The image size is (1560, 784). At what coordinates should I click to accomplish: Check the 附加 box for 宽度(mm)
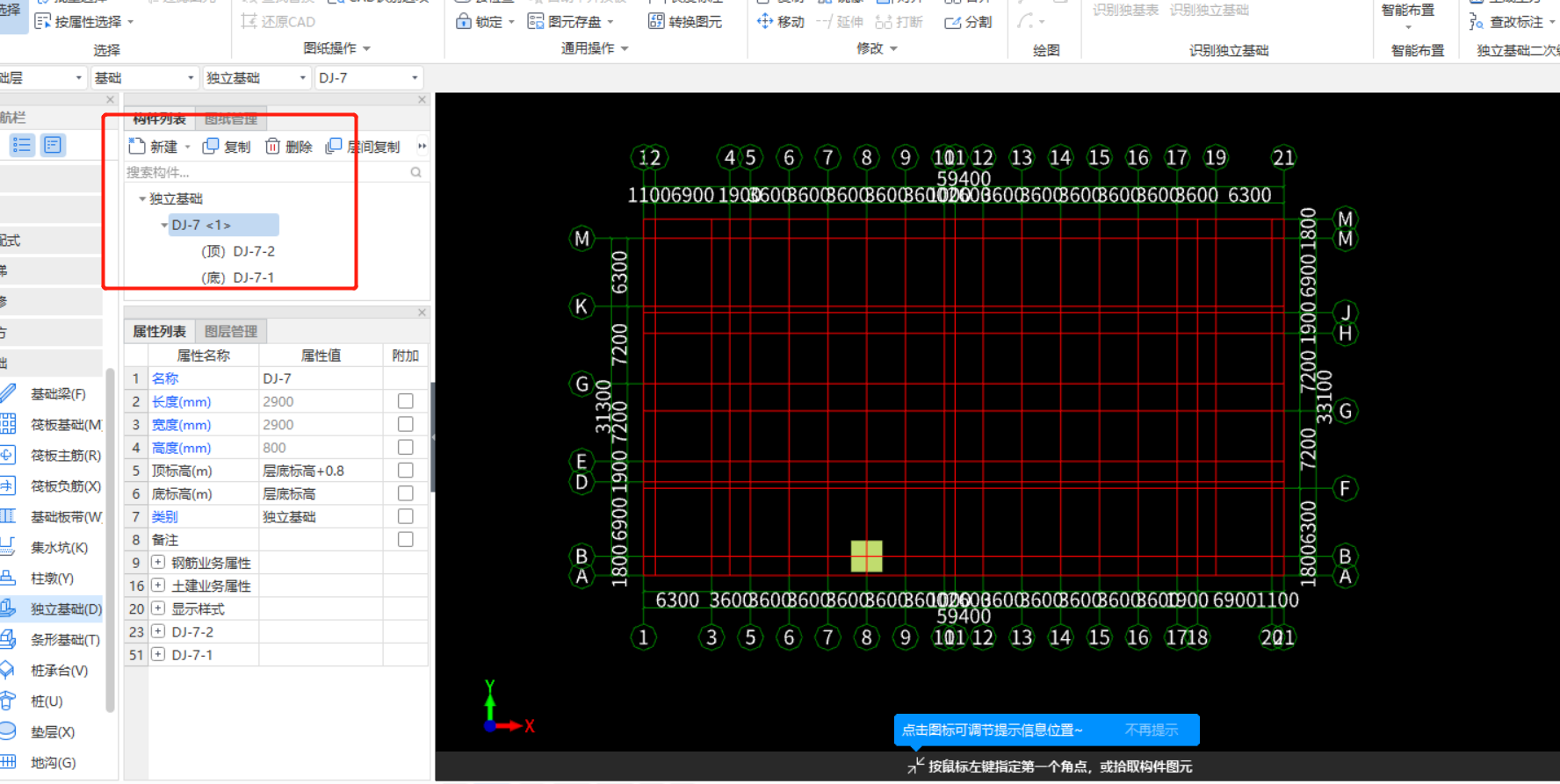405,424
